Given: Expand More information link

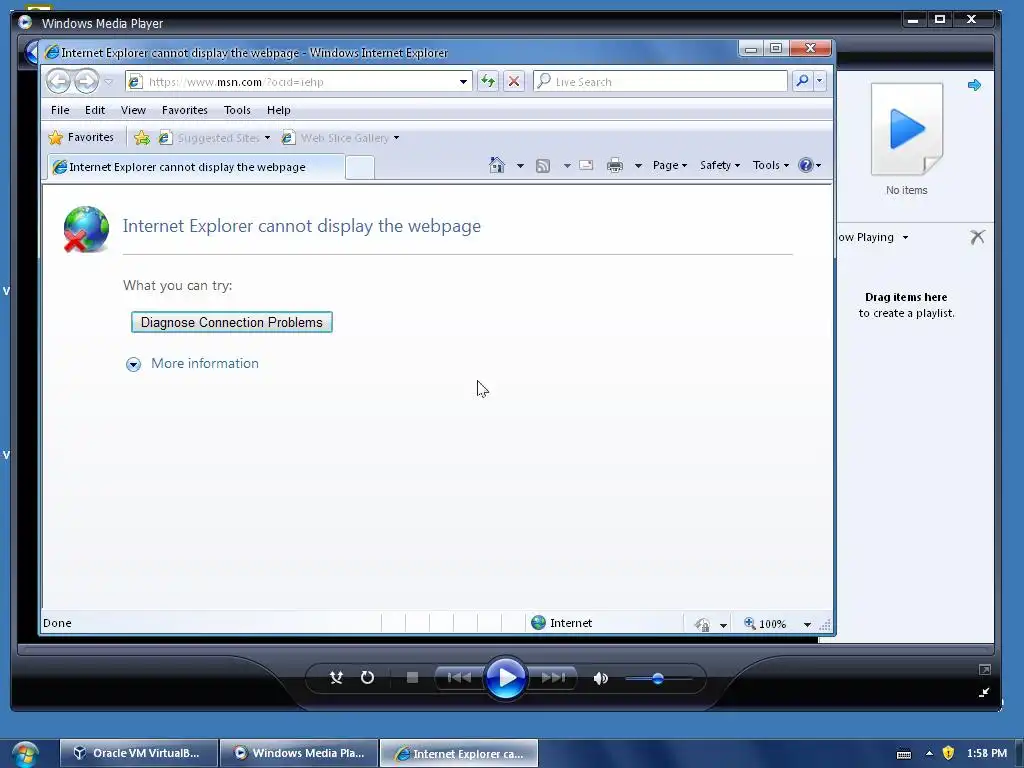Looking at the screenshot, I should pyautogui.click(x=204, y=363).
